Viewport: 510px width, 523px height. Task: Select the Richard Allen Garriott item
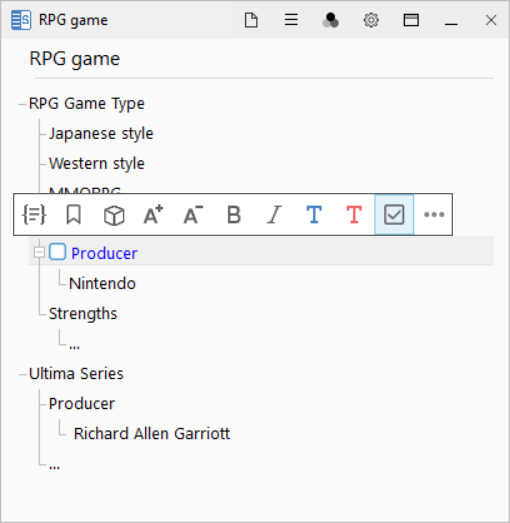point(152,434)
